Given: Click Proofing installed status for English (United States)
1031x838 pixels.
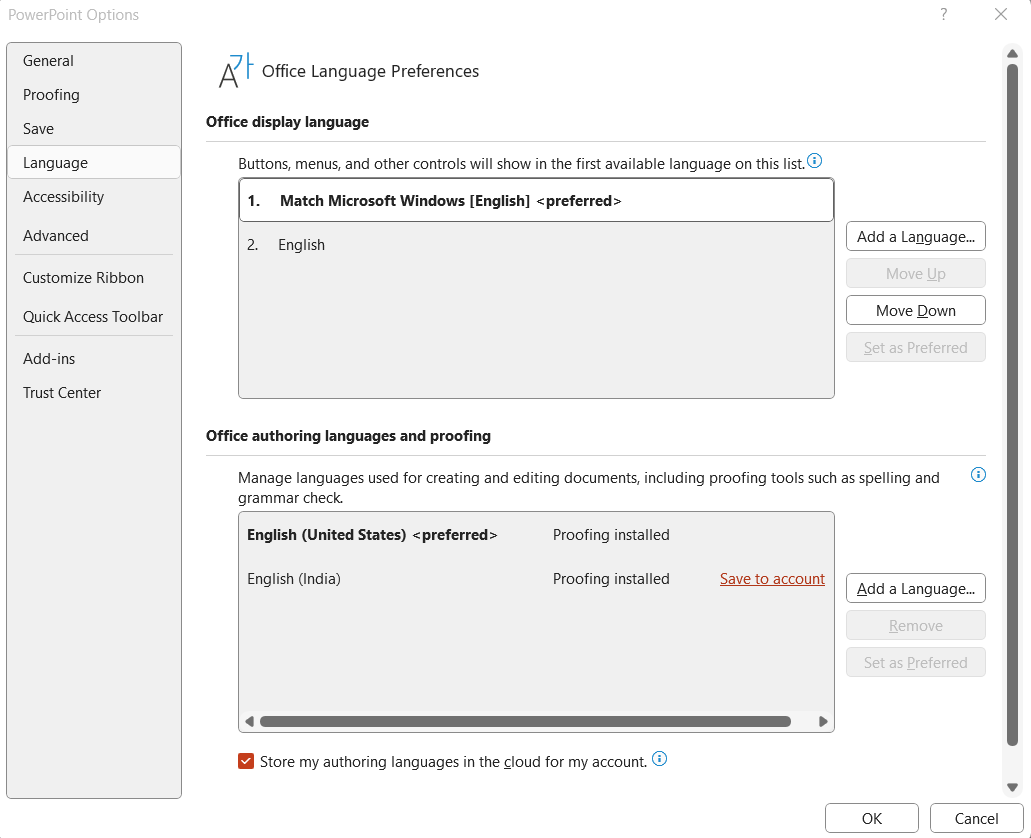Looking at the screenshot, I should coord(611,535).
